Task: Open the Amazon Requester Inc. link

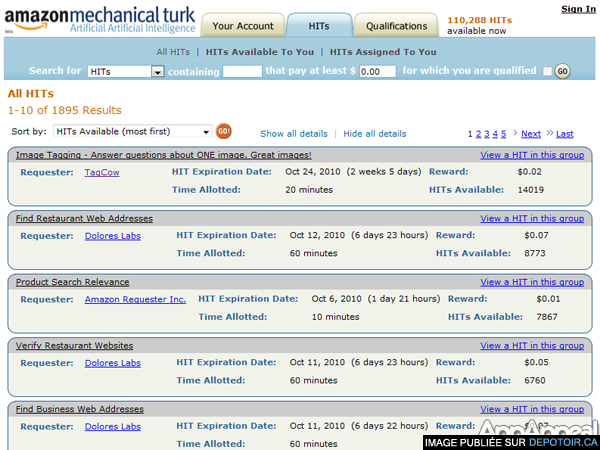Action: (135, 300)
